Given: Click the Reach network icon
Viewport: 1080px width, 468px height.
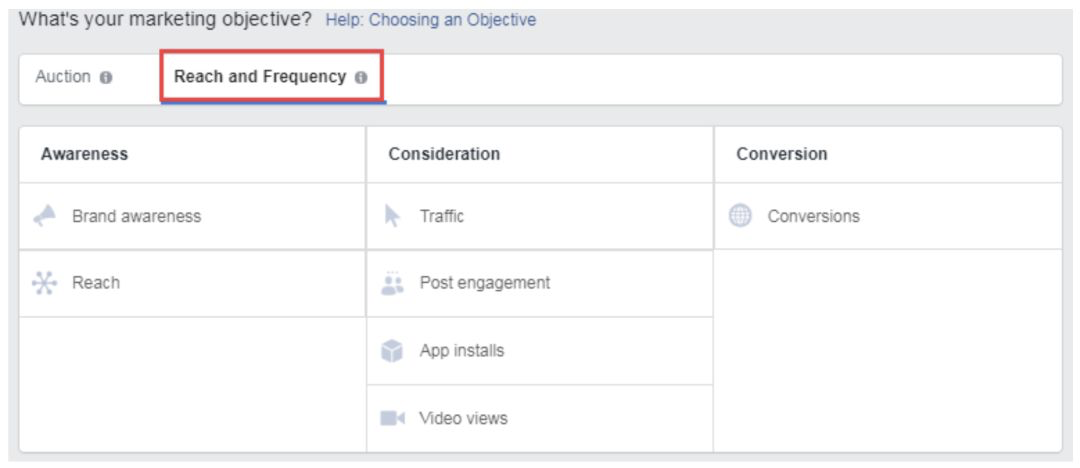Looking at the screenshot, I should (45, 283).
